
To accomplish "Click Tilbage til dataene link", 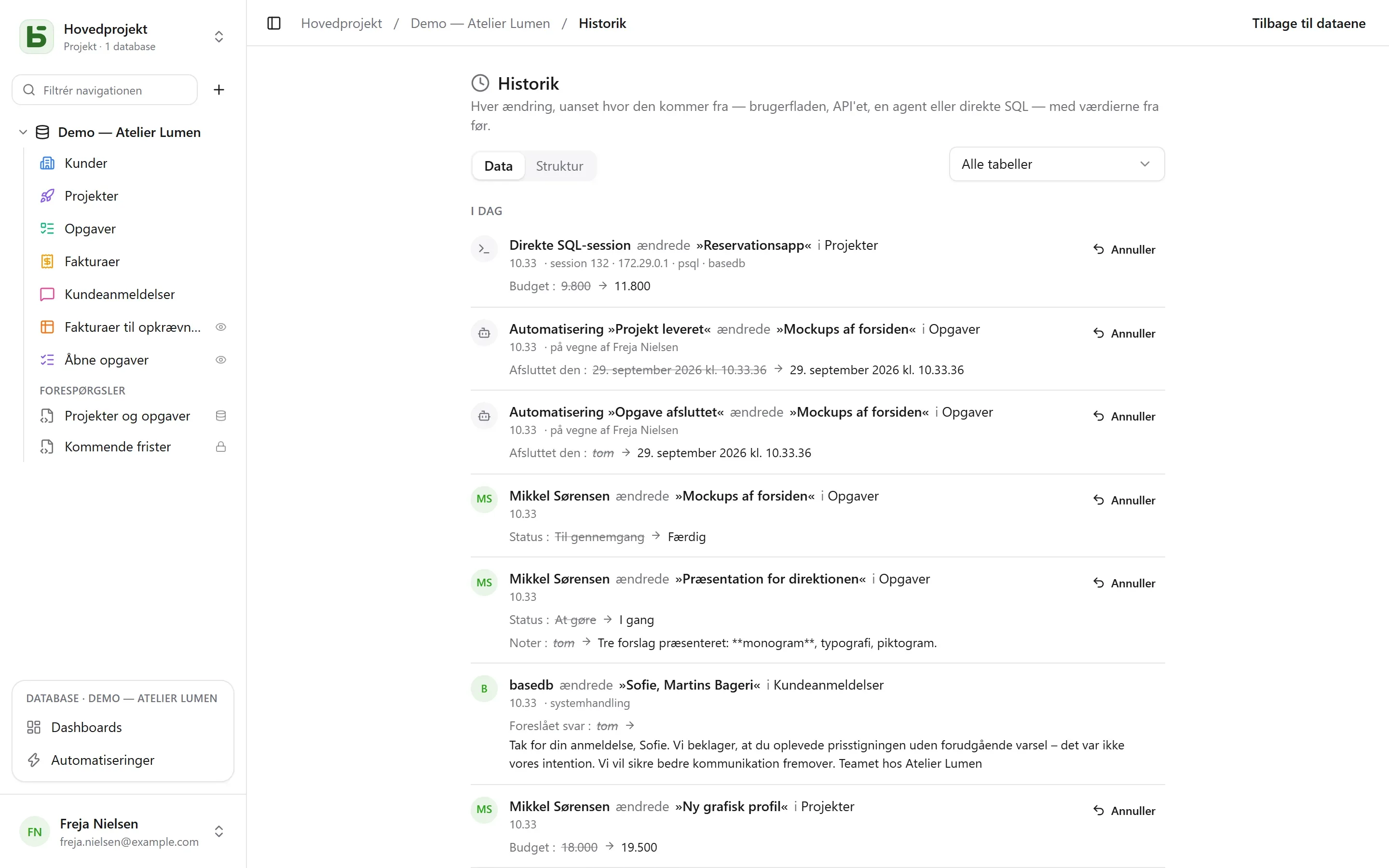I will tap(1308, 24).
